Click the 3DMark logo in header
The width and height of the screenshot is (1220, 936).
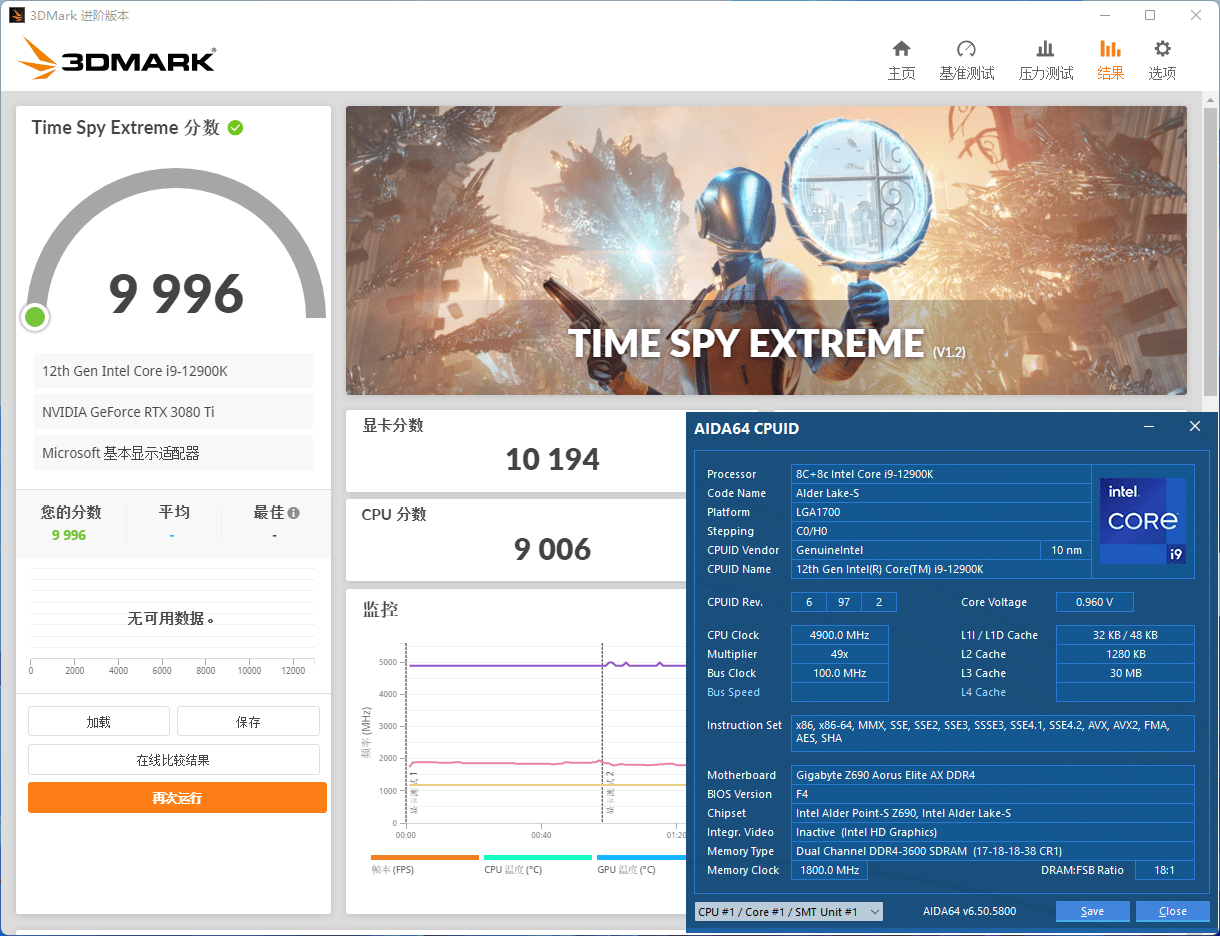point(117,59)
